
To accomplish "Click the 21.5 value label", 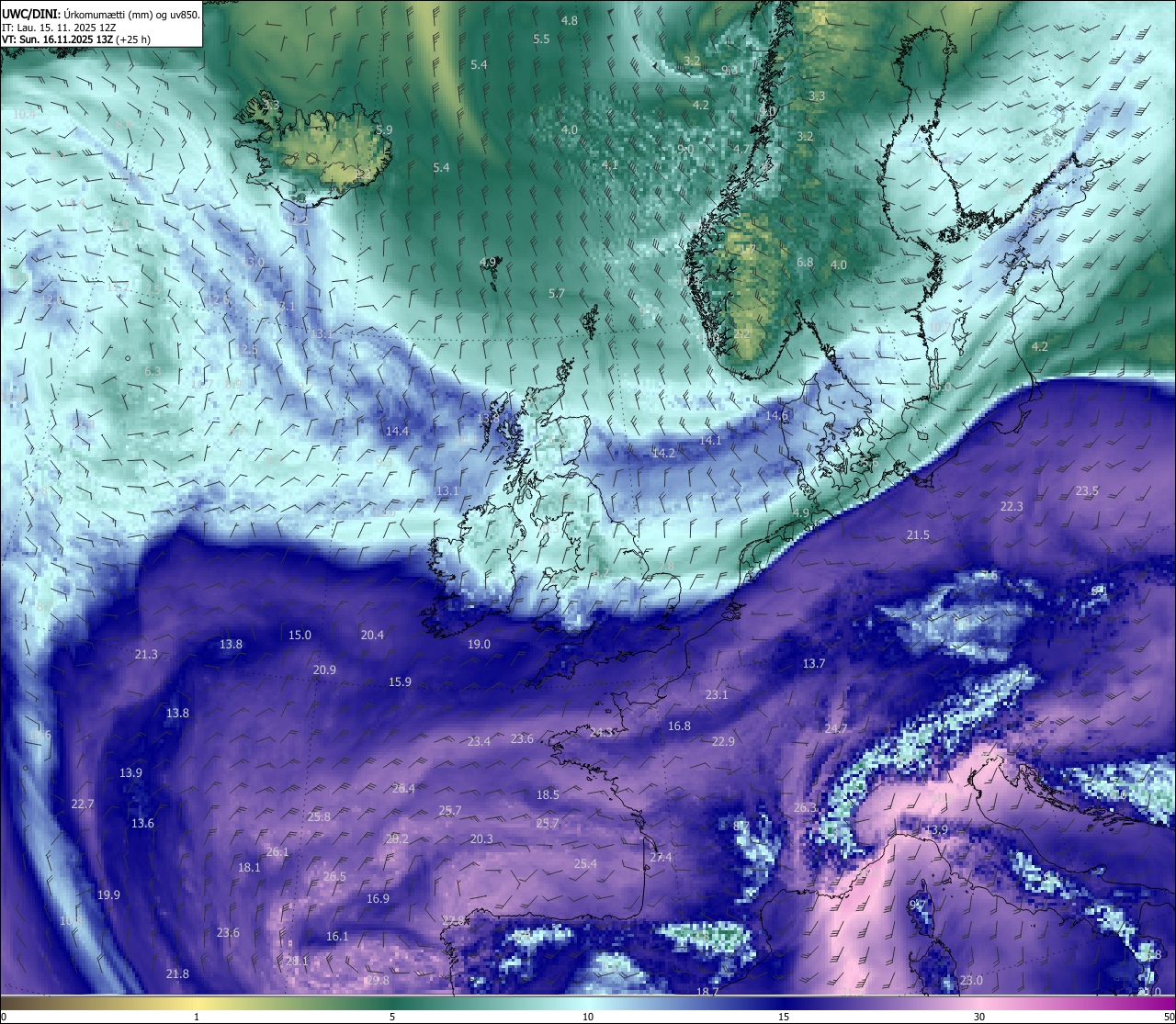I will [x=918, y=535].
